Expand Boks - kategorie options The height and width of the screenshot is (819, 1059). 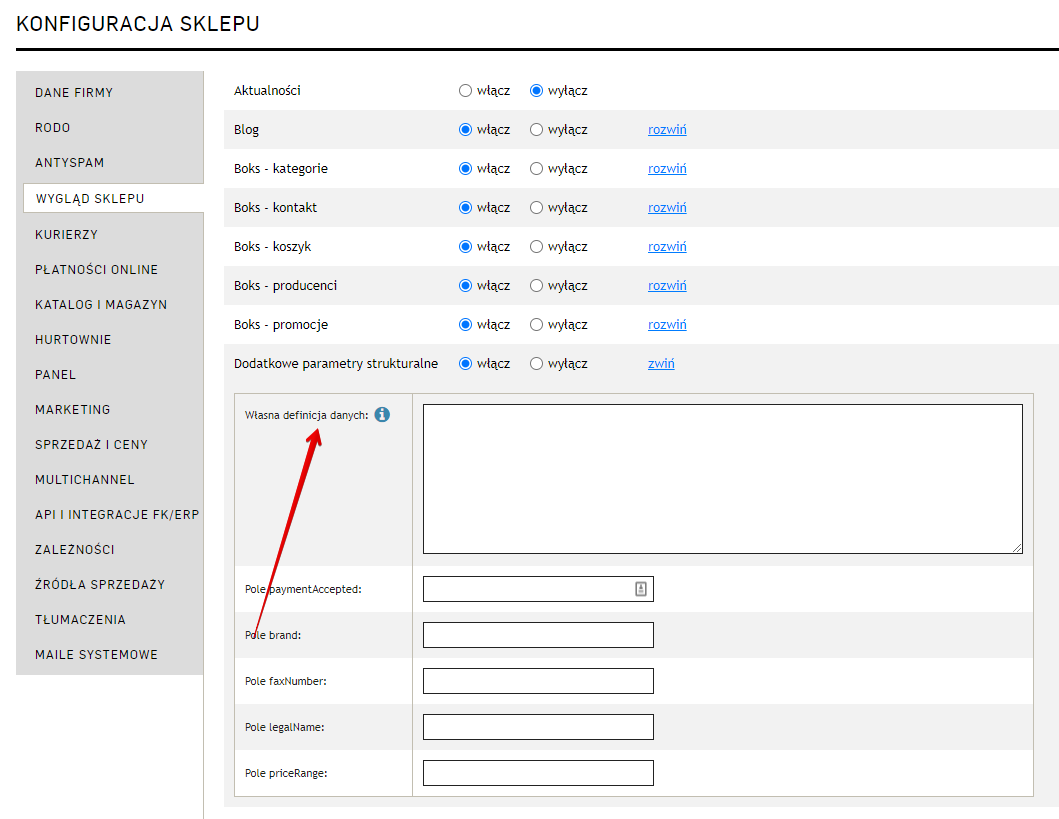tap(667, 169)
